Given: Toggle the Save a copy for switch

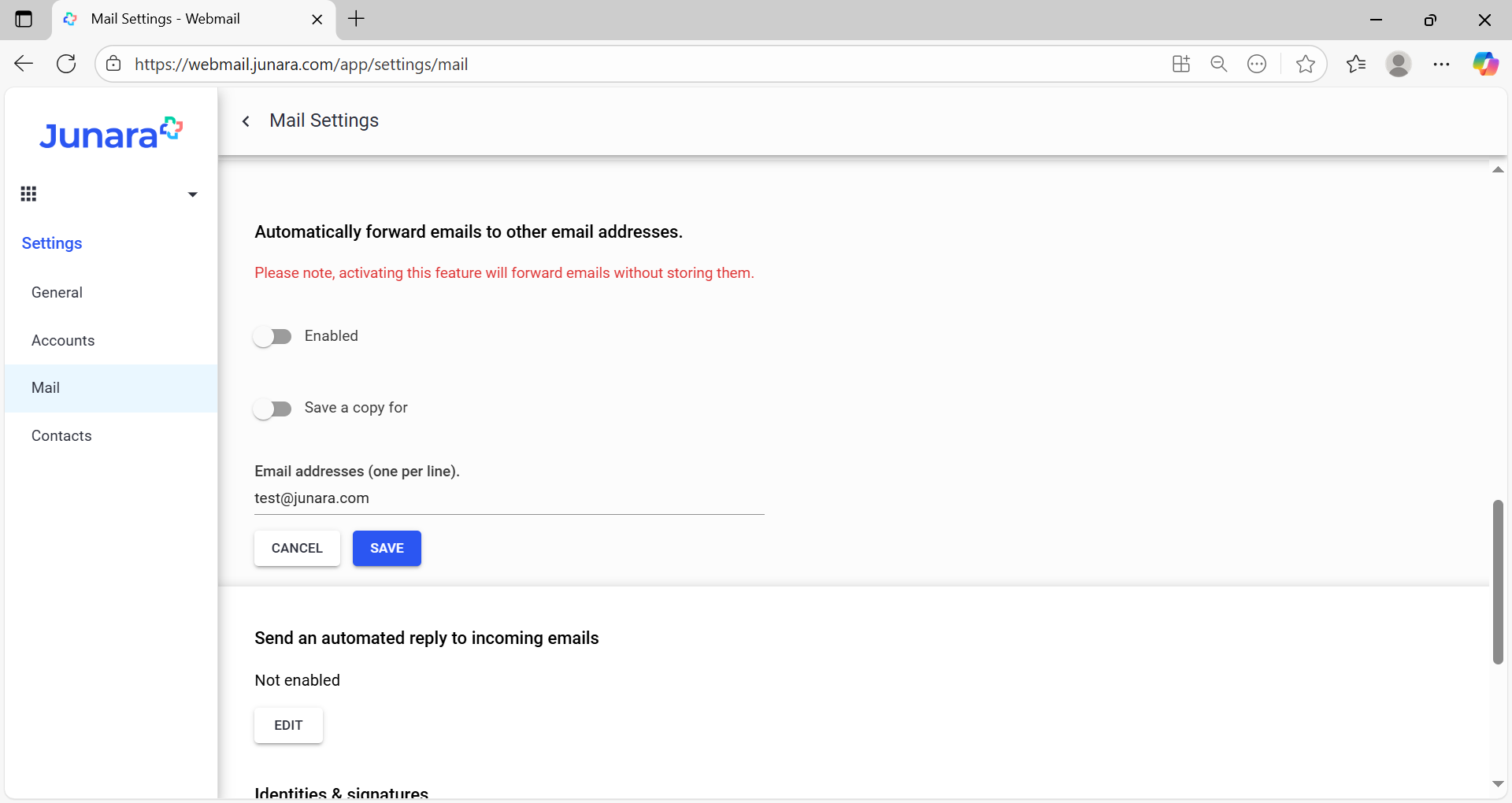Looking at the screenshot, I should point(272,409).
